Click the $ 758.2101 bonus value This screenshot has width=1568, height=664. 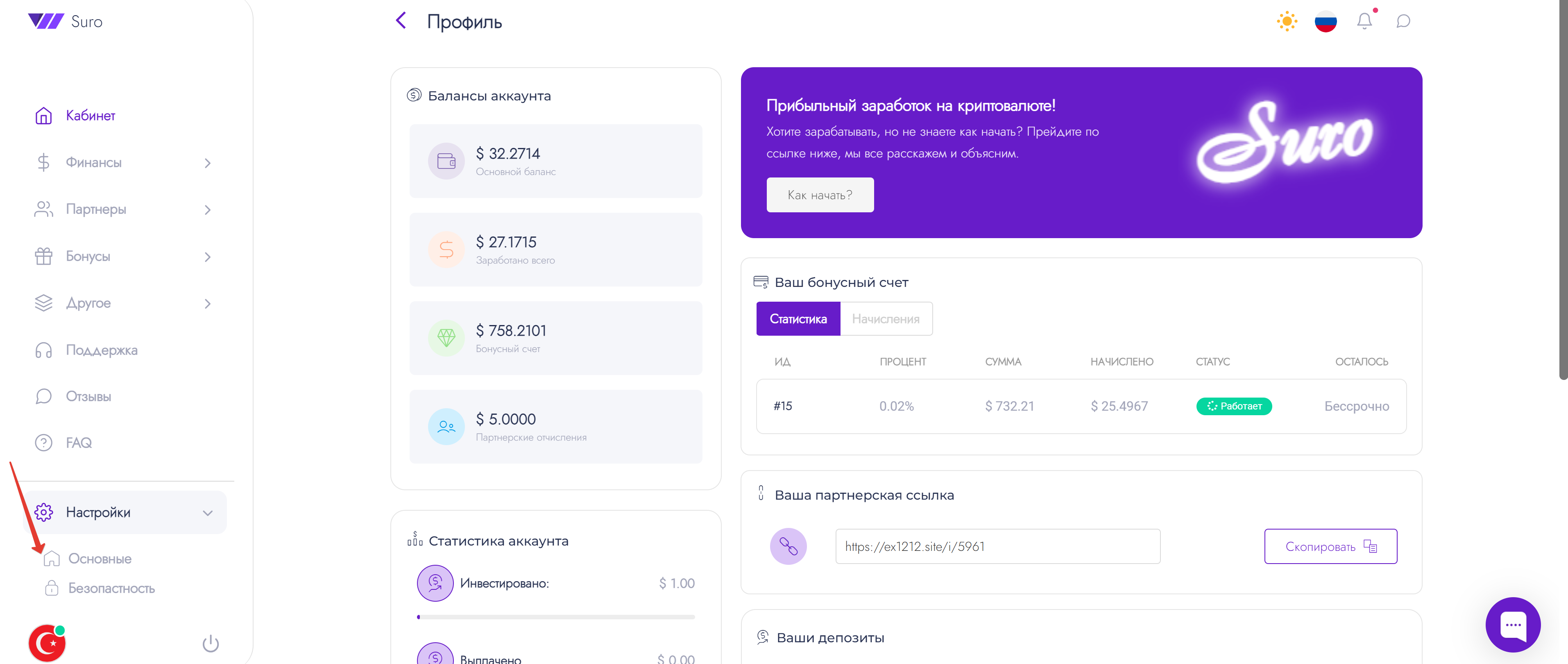(x=511, y=331)
